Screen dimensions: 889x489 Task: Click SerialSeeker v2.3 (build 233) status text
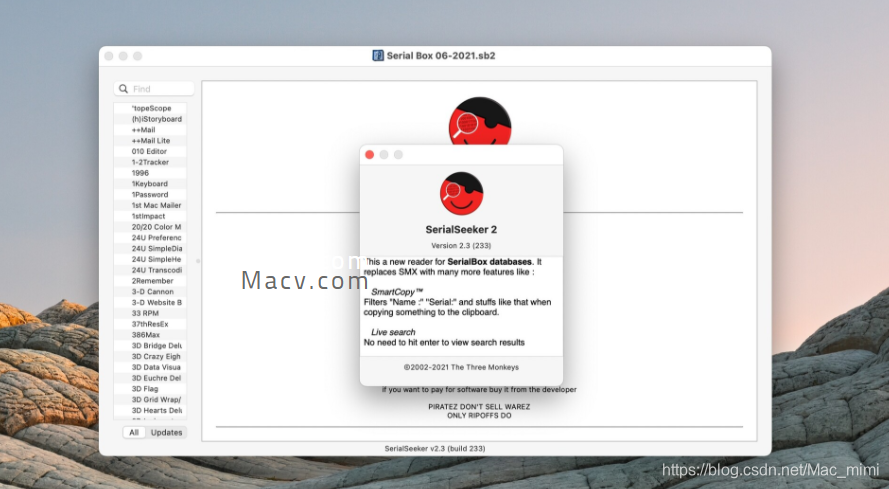pos(435,448)
